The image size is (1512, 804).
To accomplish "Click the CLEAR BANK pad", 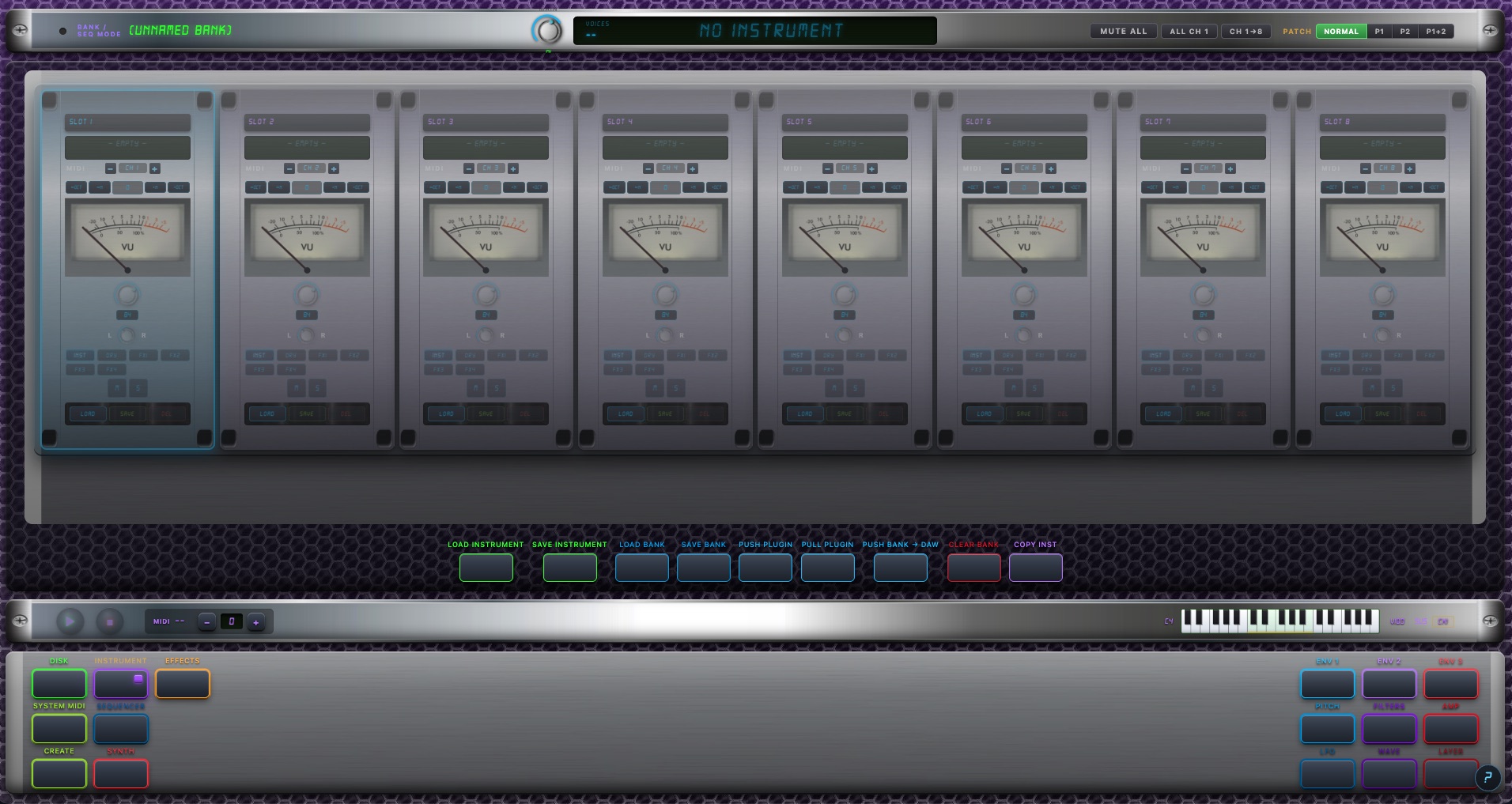I will [974, 568].
